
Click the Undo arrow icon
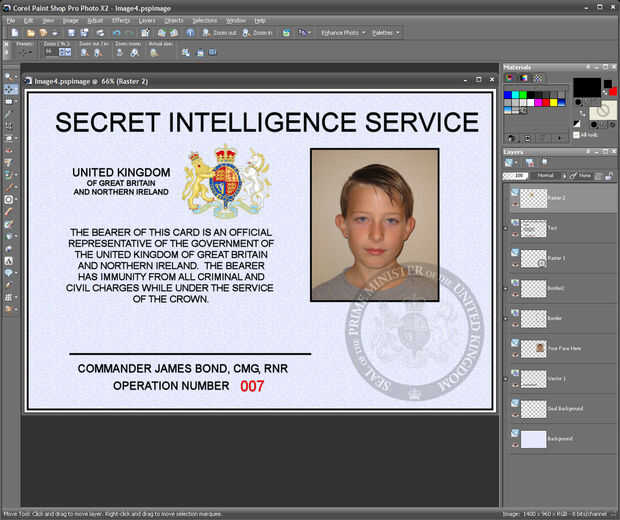pos(116,33)
